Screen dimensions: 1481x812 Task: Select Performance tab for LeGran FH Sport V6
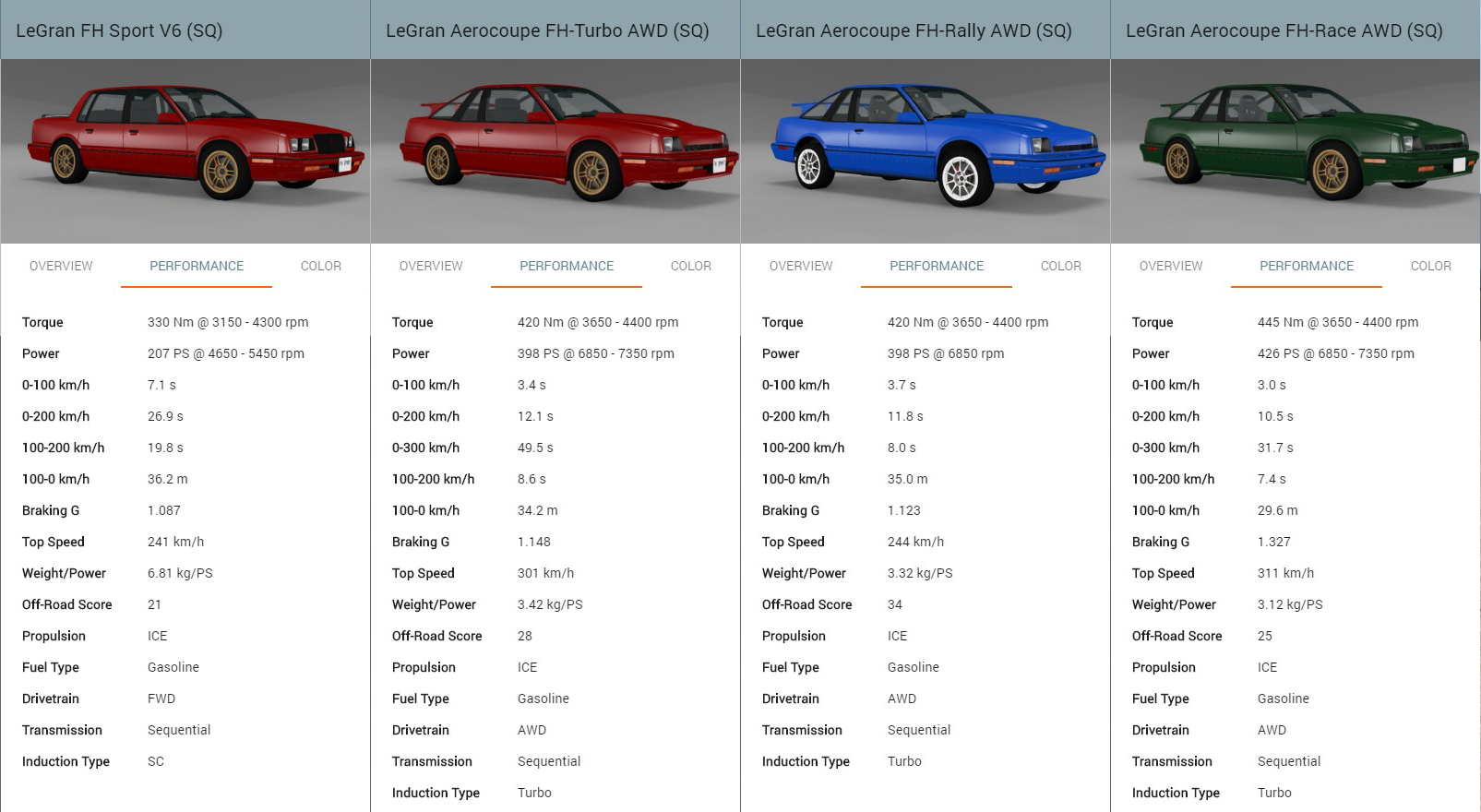[x=197, y=266]
